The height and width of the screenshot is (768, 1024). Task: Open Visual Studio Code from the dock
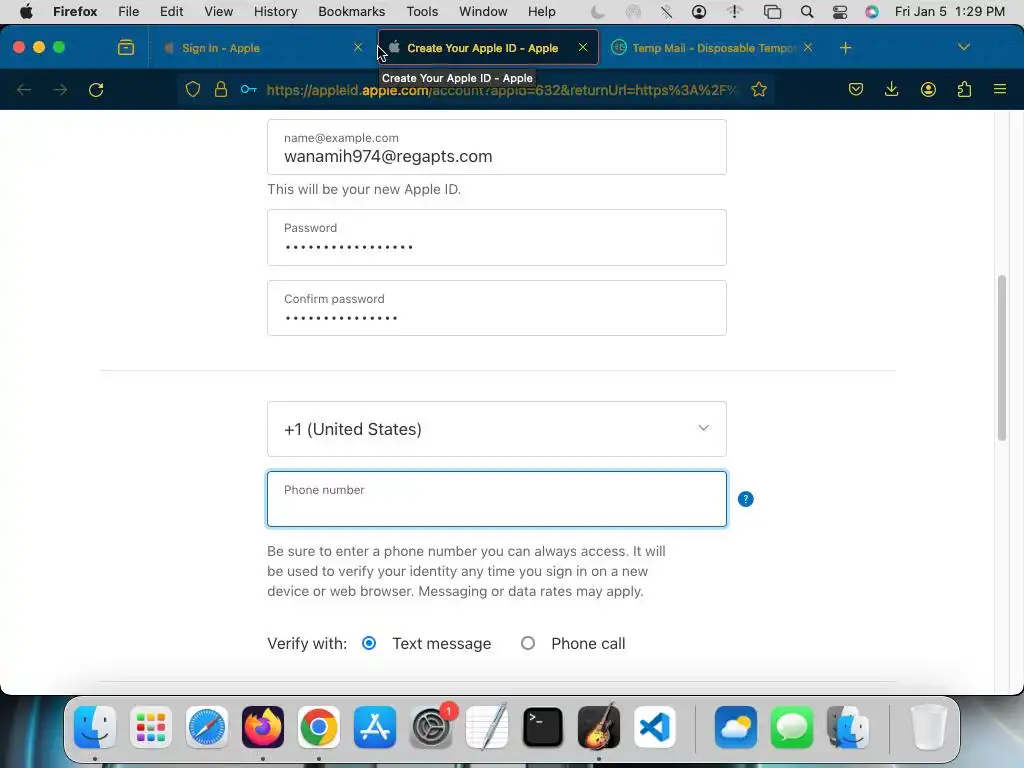[x=655, y=727]
